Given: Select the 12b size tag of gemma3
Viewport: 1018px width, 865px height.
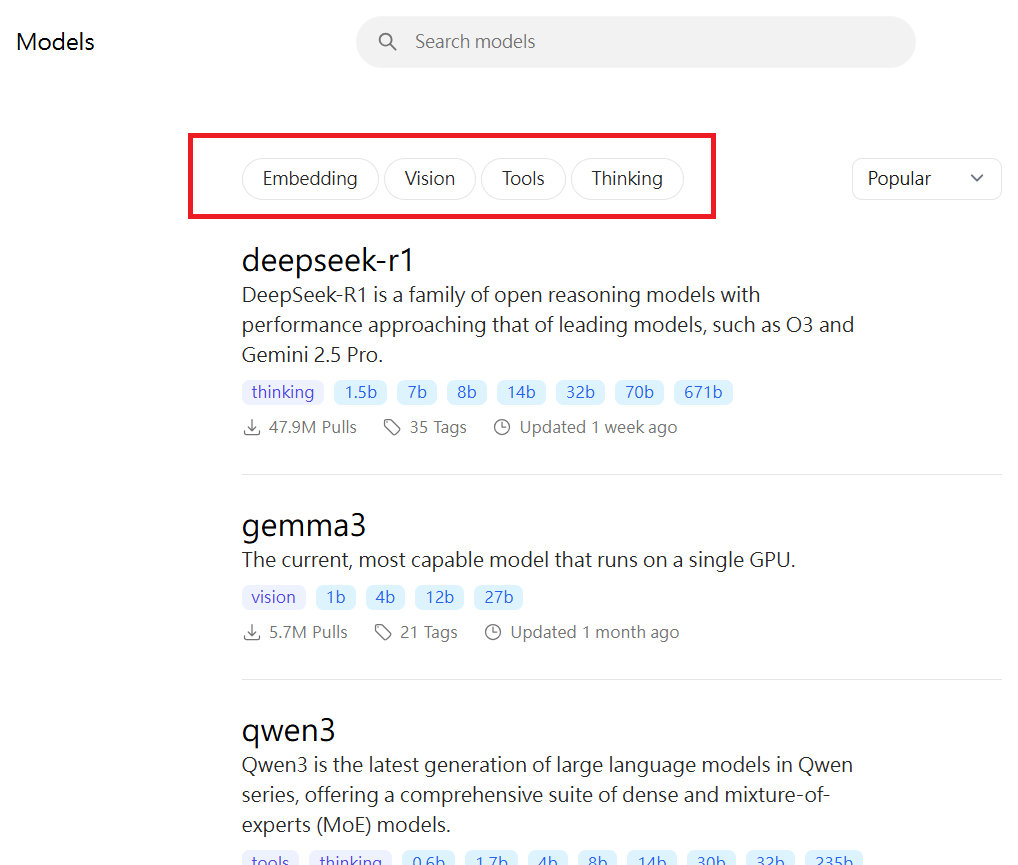Looking at the screenshot, I should pyautogui.click(x=440, y=597).
